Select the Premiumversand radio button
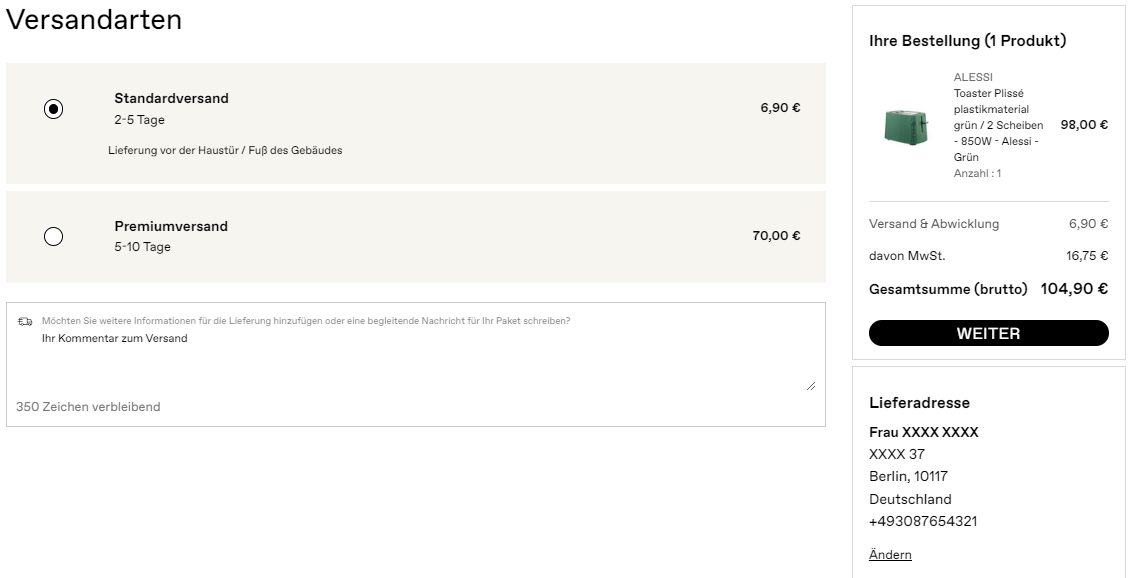1129x578 pixels. [53, 236]
